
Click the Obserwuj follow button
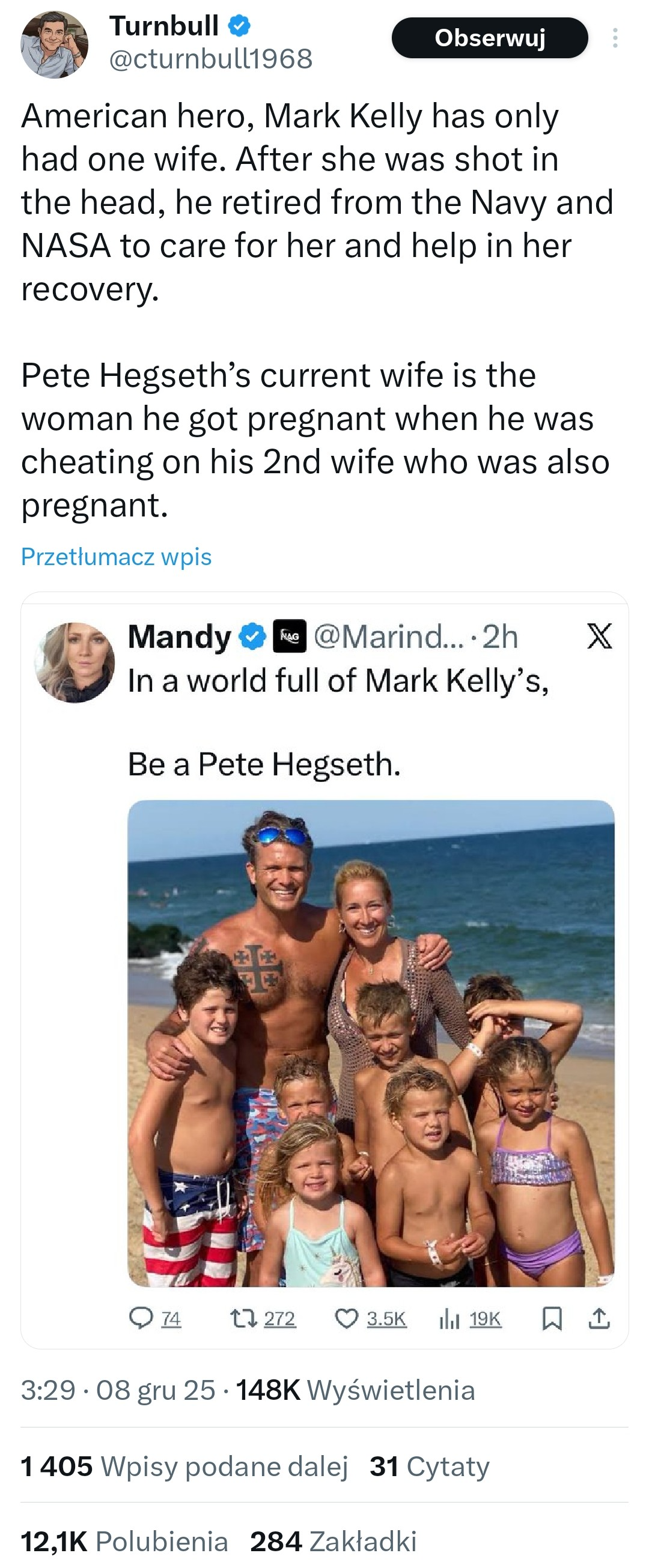[490, 38]
